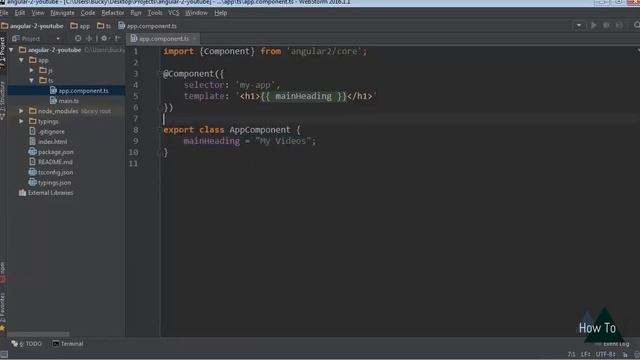Screen dimensions: 640x360
Task: Click the package.json file icon
Action: click(33, 152)
